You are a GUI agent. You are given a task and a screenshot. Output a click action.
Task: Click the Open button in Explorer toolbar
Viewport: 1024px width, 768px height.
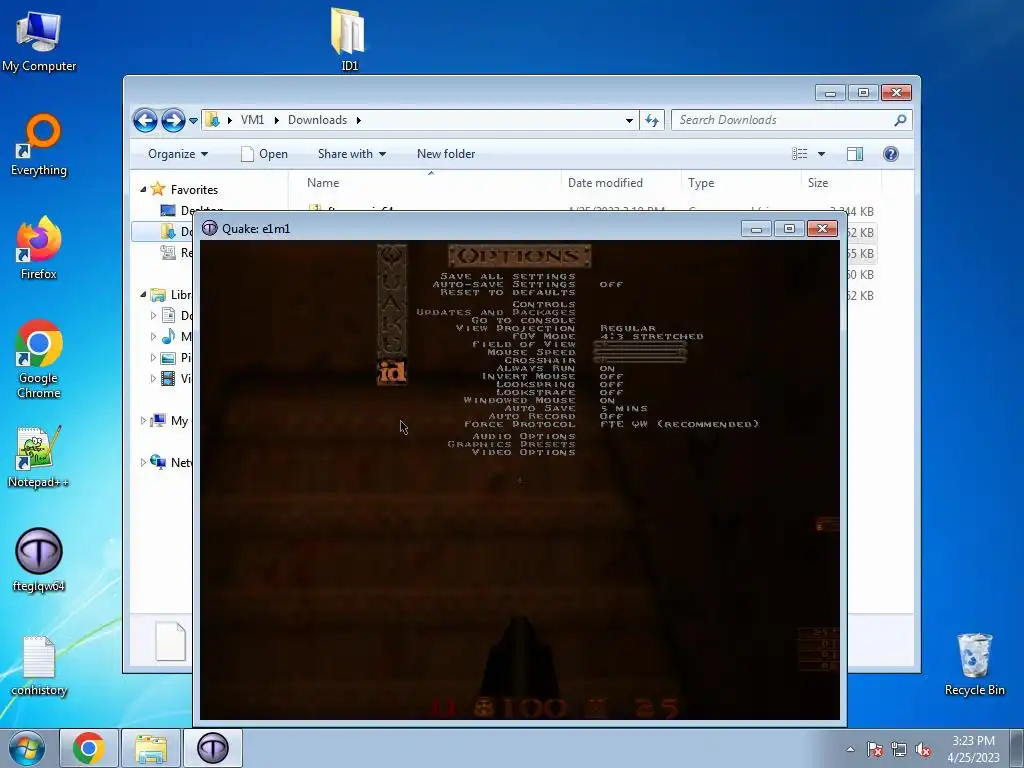(264, 154)
